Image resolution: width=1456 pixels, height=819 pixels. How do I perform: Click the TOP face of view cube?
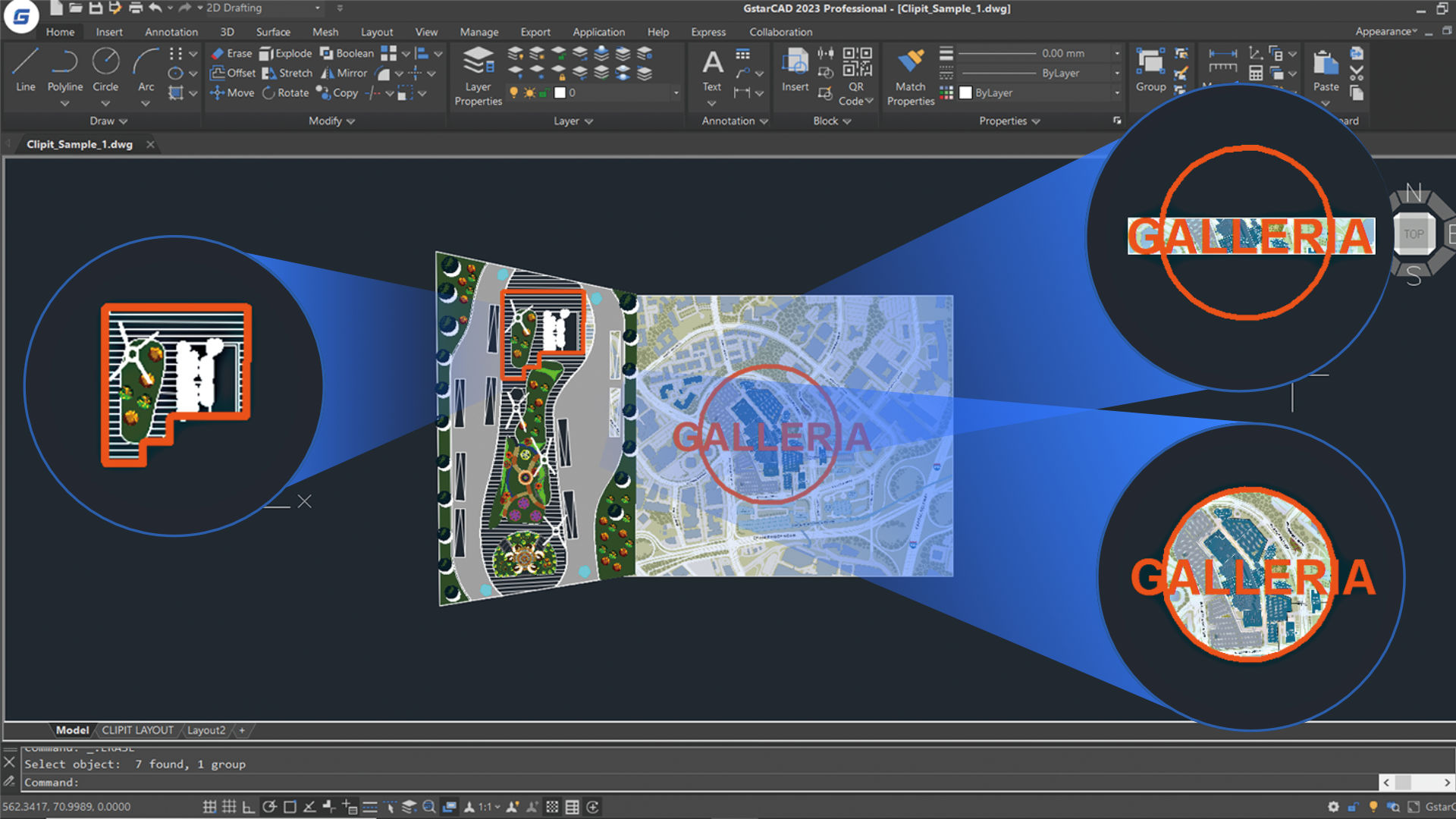click(x=1414, y=234)
